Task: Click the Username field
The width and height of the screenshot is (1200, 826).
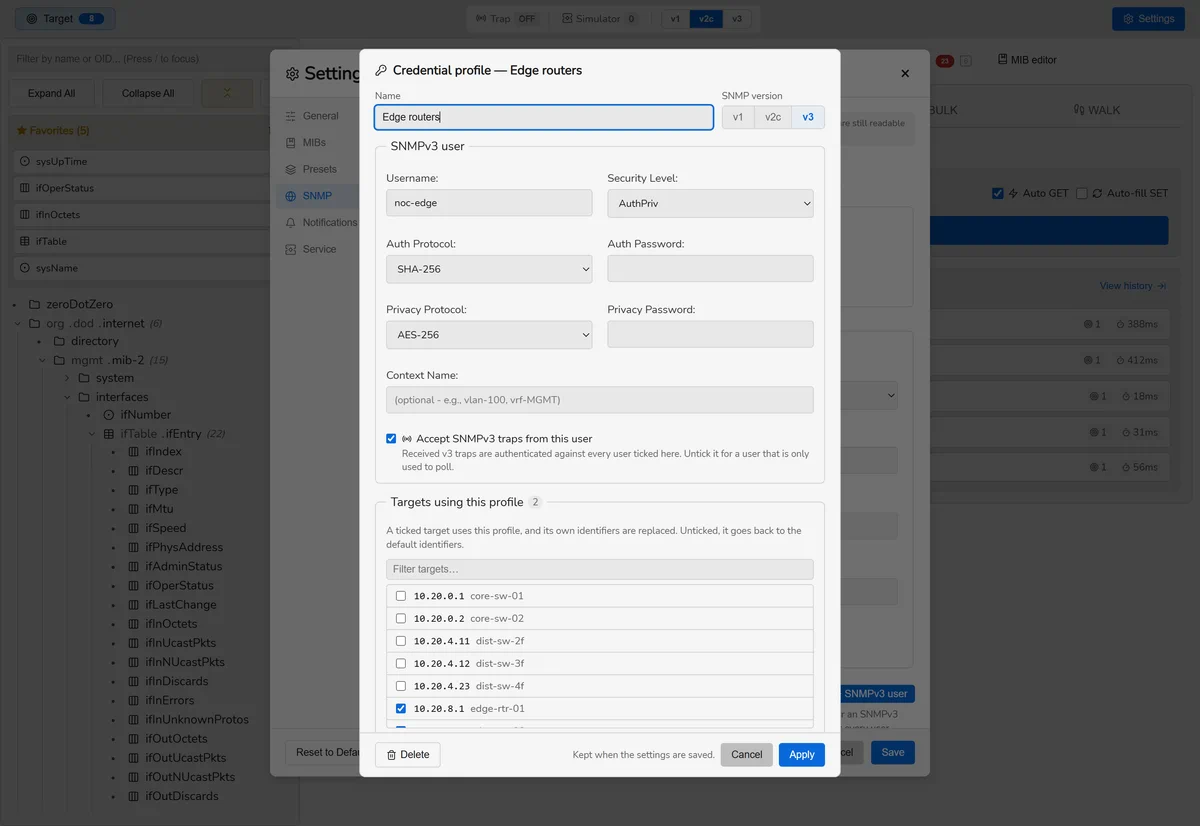Action: coord(489,203)
